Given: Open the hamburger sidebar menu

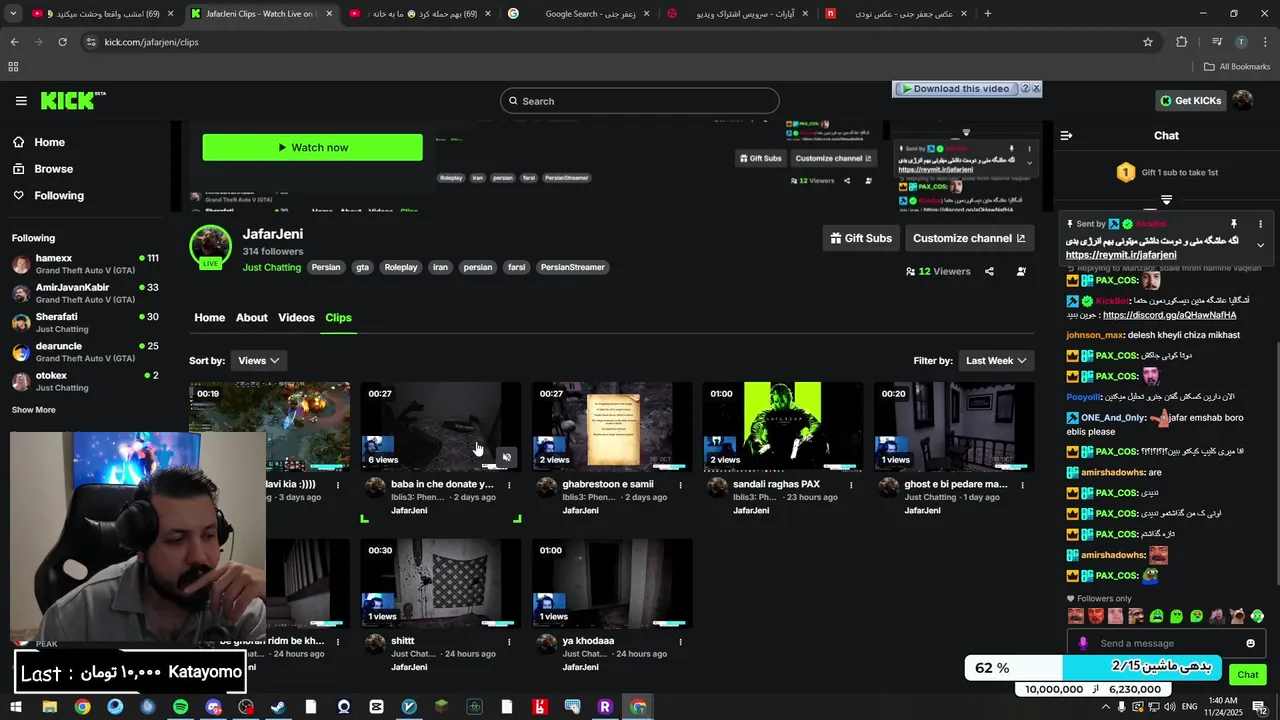Looking at the screenshot, I should coord(21,101).
